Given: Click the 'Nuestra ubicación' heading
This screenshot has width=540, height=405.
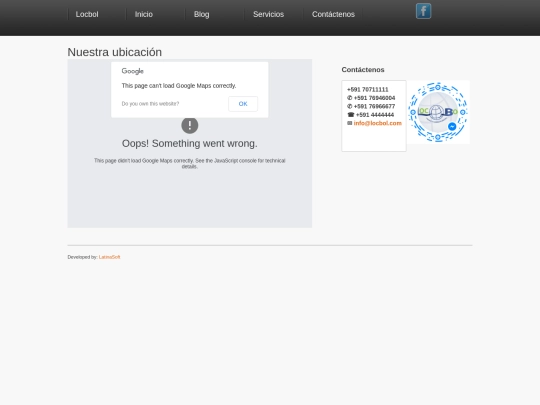Looking at the screenshot, I should click(x=115, y=52).
